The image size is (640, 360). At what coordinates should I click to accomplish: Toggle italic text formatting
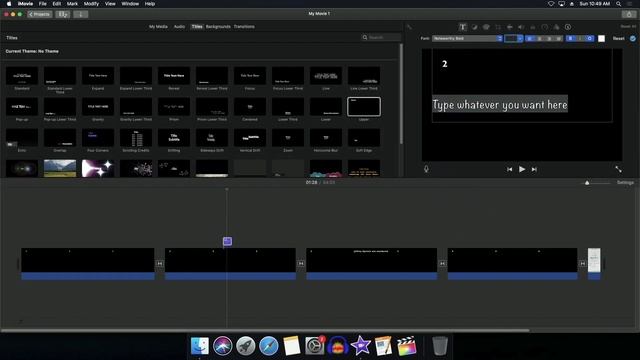580,38
